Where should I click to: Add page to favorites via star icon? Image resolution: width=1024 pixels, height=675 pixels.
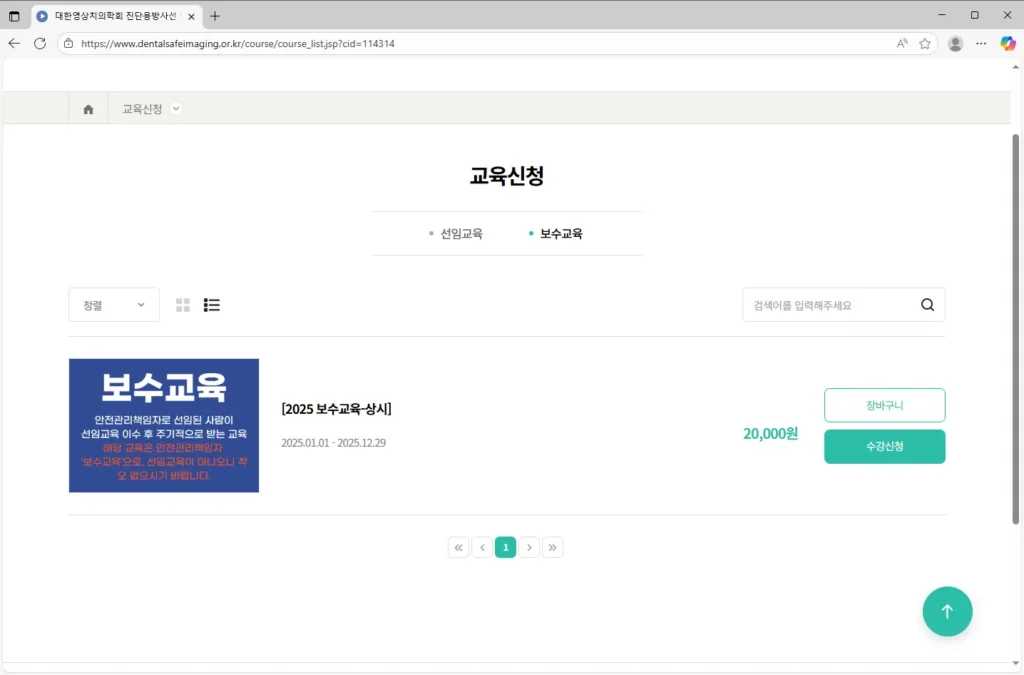(x=922, y=43)
